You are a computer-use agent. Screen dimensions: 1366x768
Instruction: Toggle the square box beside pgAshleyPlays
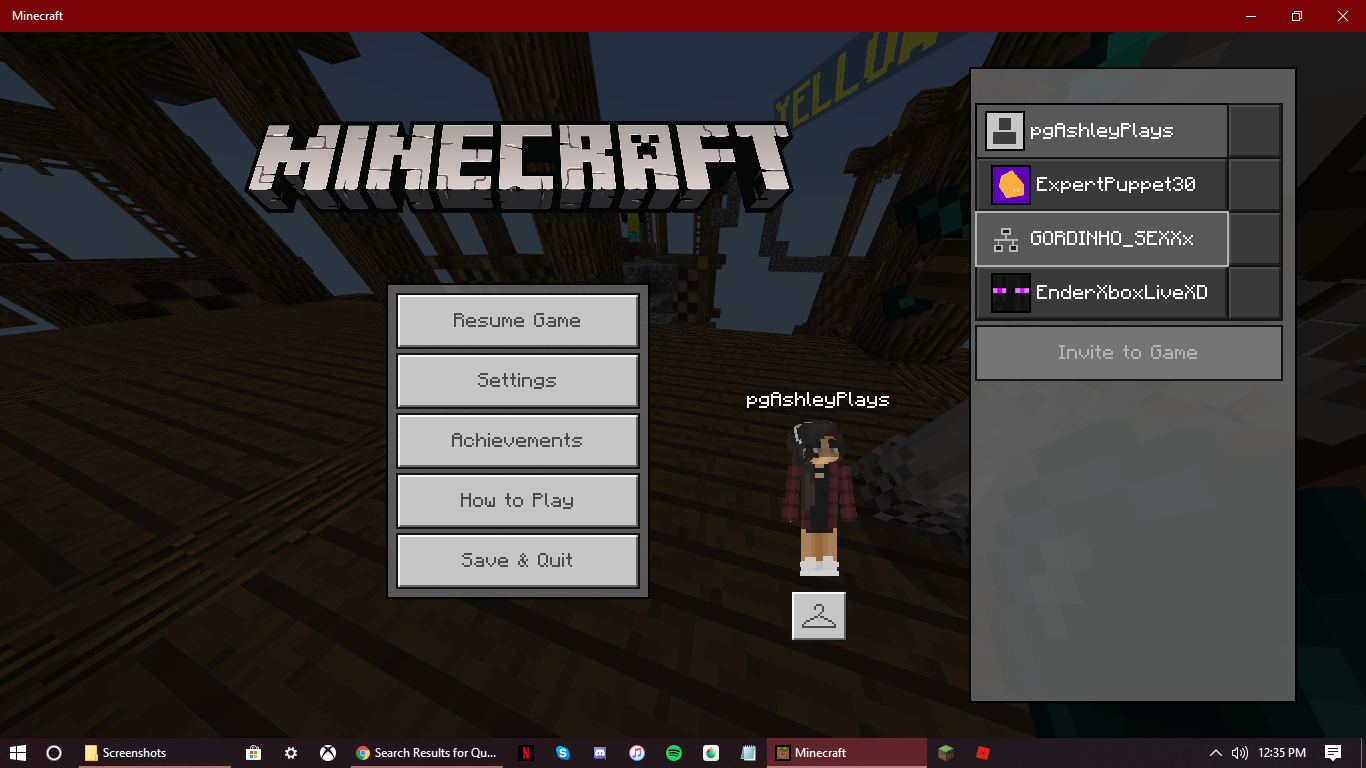[1255, 131]
